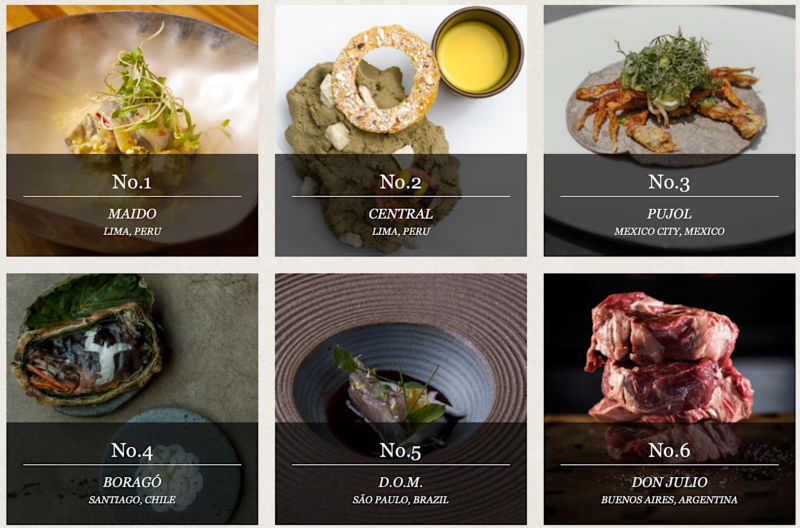Click the No.5 ranking heading
The height and width of the screenshot is (528, 800).
401,450
